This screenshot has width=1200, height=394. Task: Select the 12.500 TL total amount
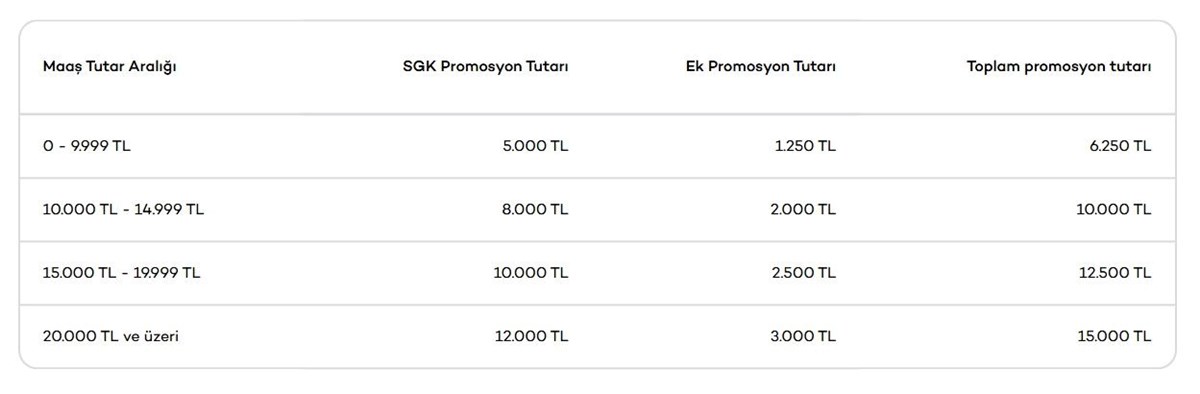pyautogui.click(x=1114, y=273)
